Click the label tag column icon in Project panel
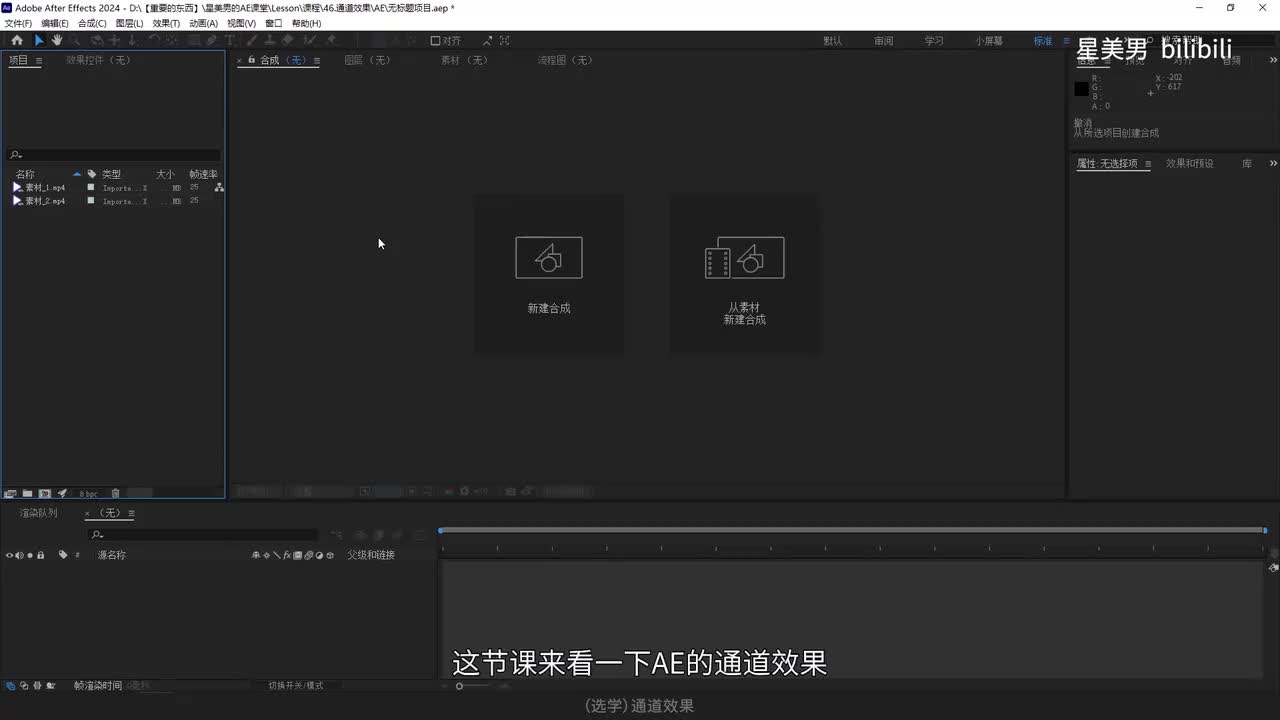Image resolution: width=1280 pixels, height=720 pixels. pyautogui.click(x=92, y=174)
